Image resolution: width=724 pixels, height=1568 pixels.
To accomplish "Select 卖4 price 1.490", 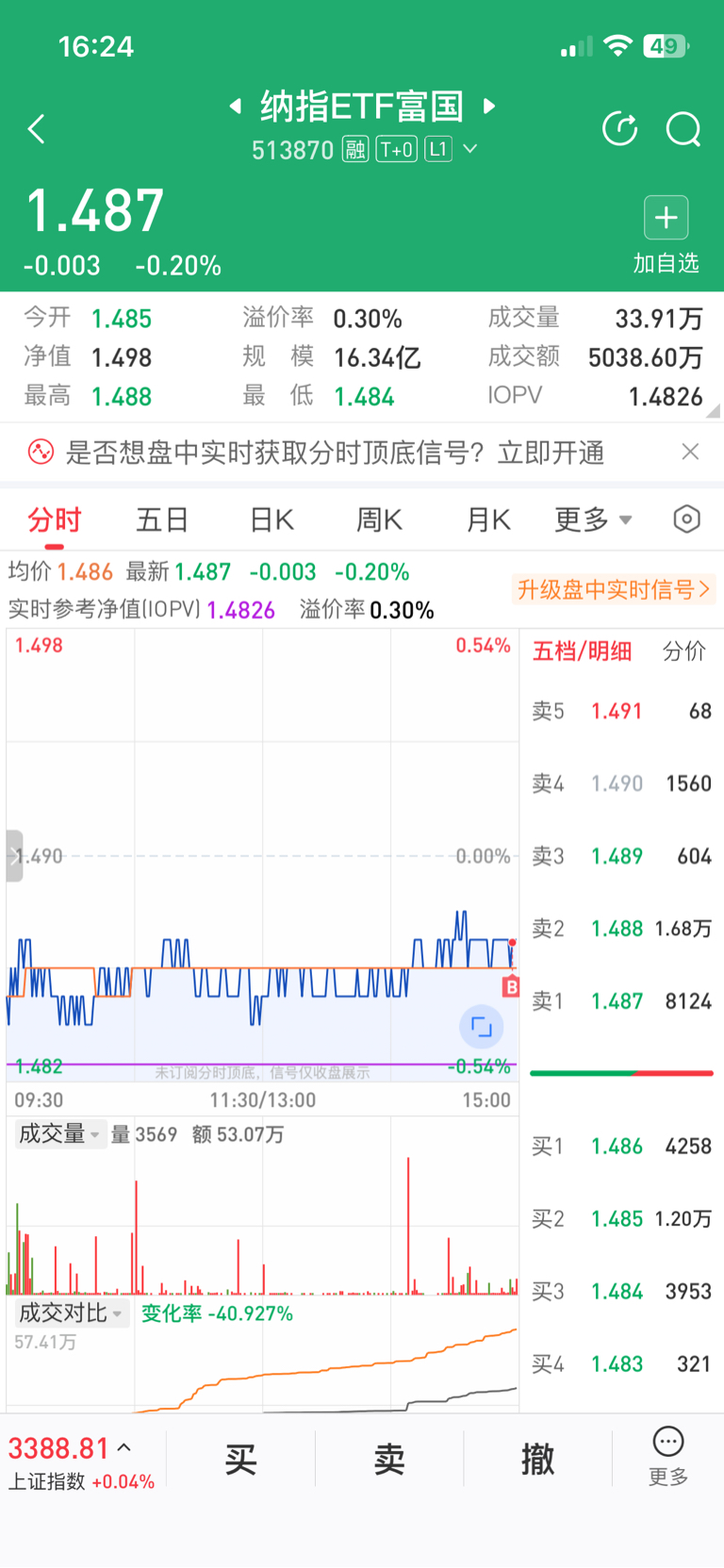I will point(617,784).
